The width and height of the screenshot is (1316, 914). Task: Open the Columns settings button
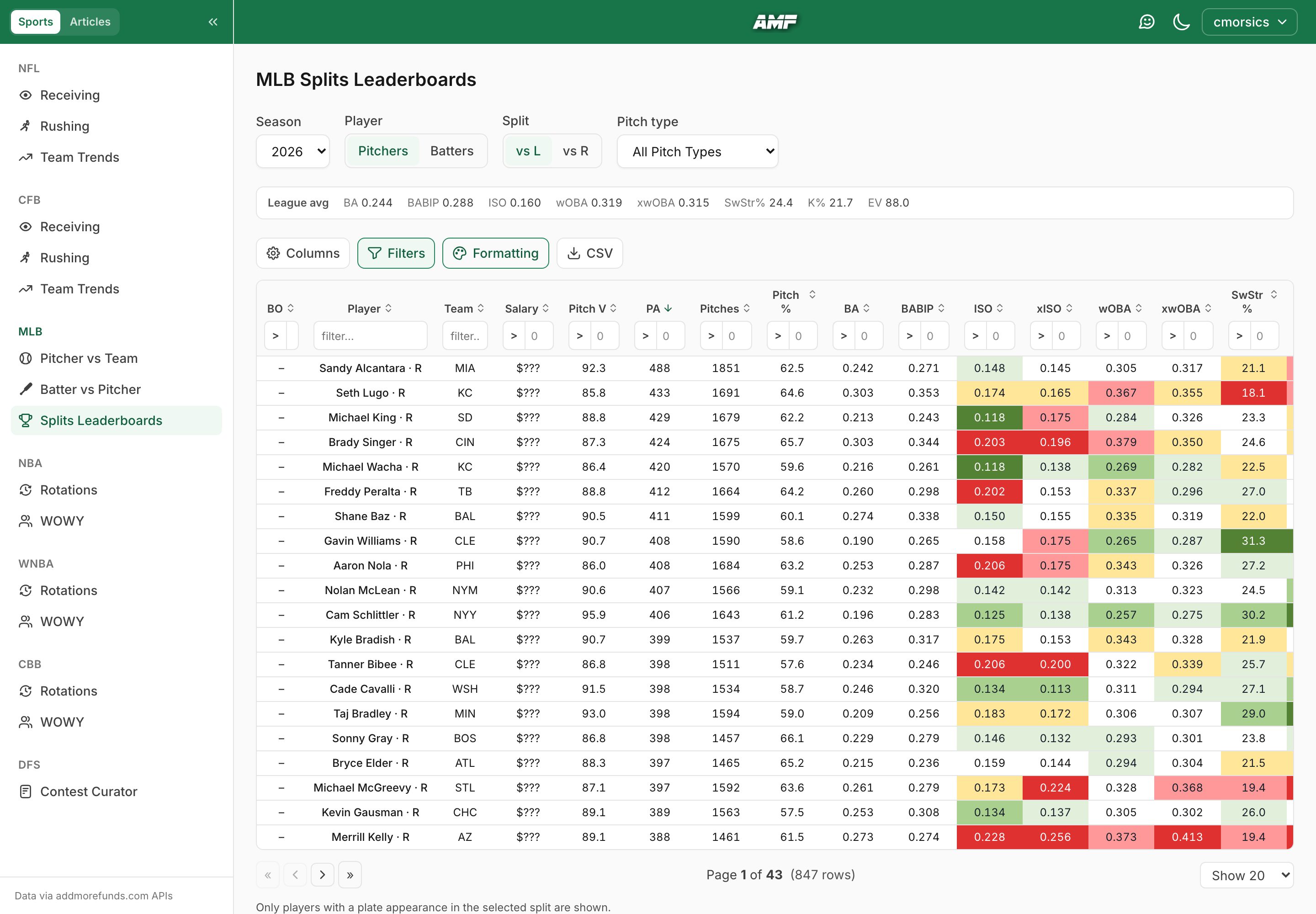[303, 253]
